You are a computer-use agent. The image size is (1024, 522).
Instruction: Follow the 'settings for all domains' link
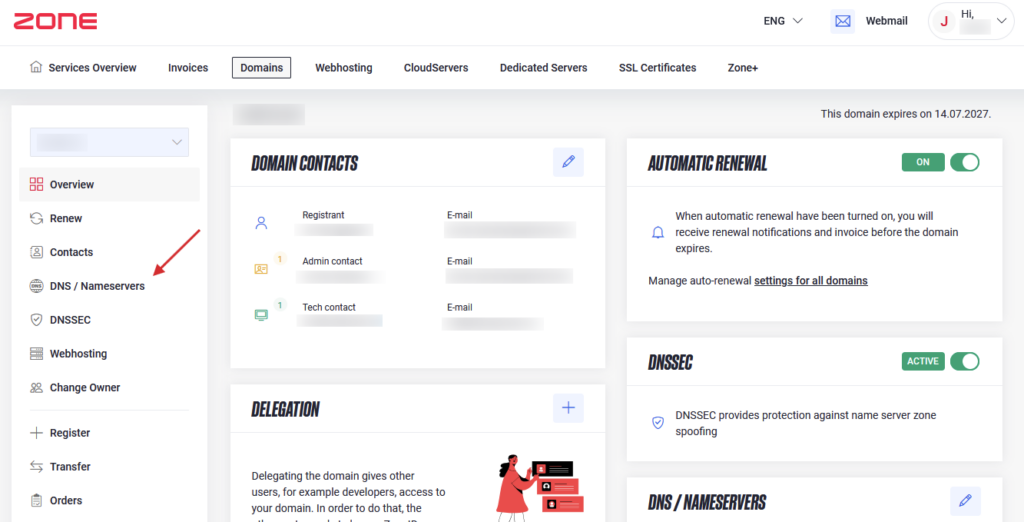point(810,281)
